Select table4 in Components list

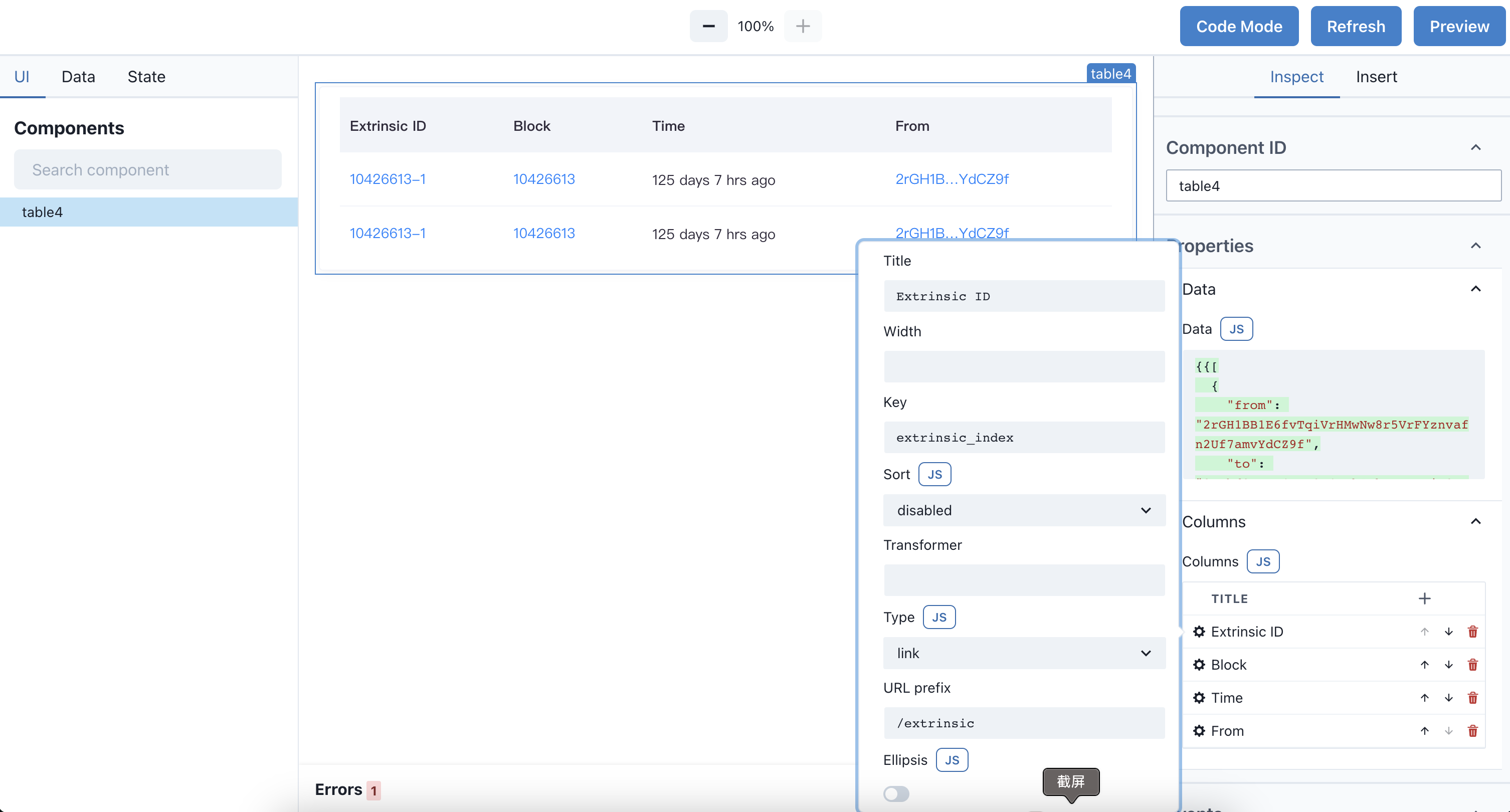[149, 212]
